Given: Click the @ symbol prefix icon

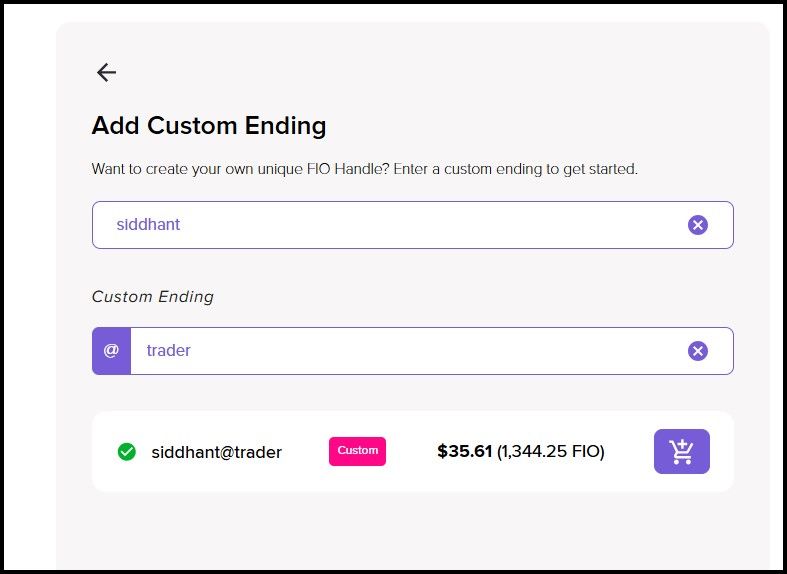Looking at the screenshot, I should point(111,351).
